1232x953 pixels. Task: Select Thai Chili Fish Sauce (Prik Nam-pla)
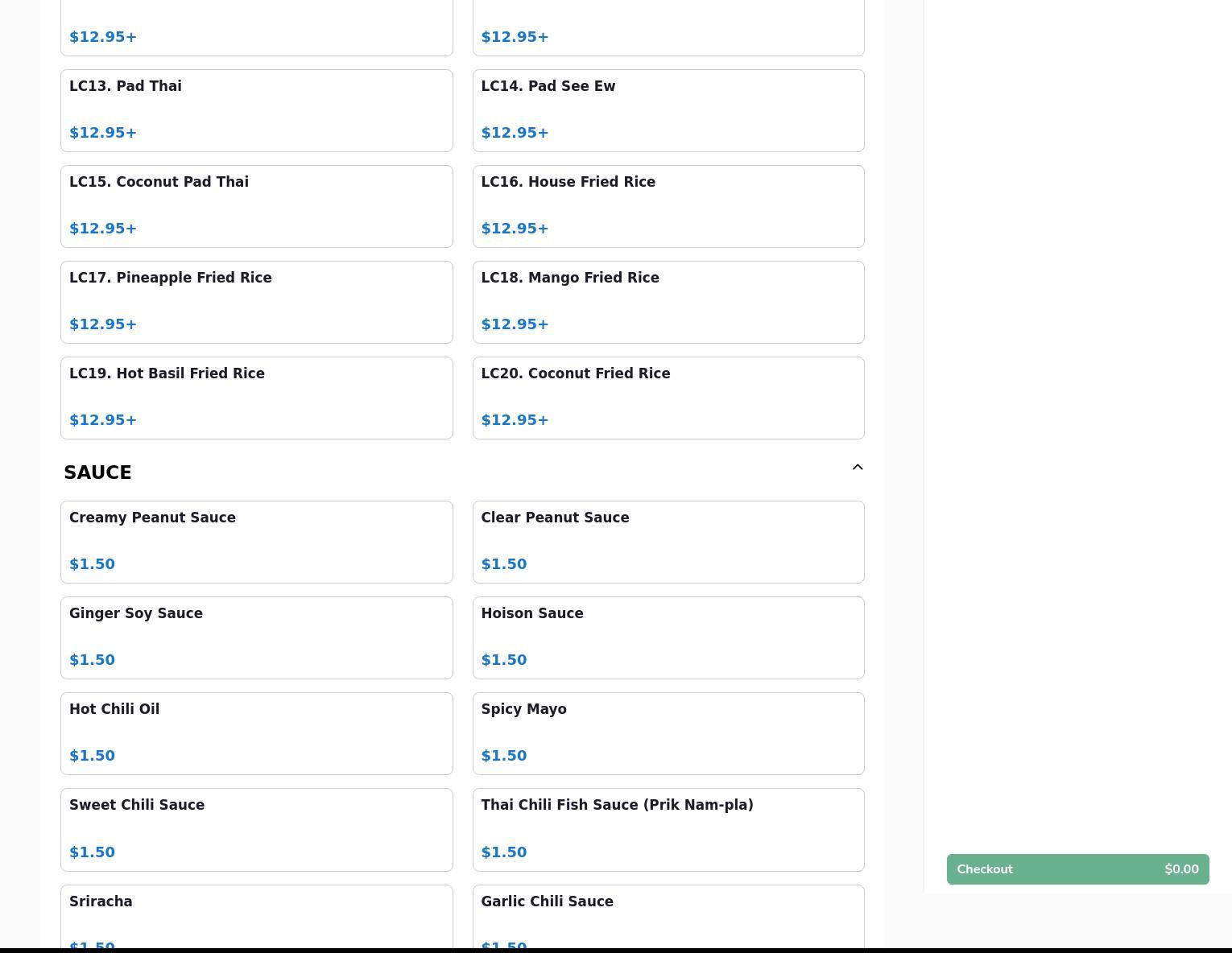[668, 829]
